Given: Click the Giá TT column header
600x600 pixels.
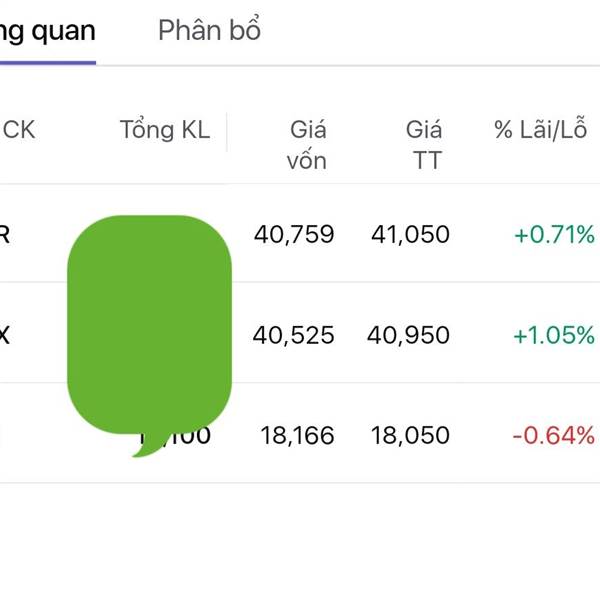Looking at the screenshot, I should pyautogui.click(x=424, y=145).
